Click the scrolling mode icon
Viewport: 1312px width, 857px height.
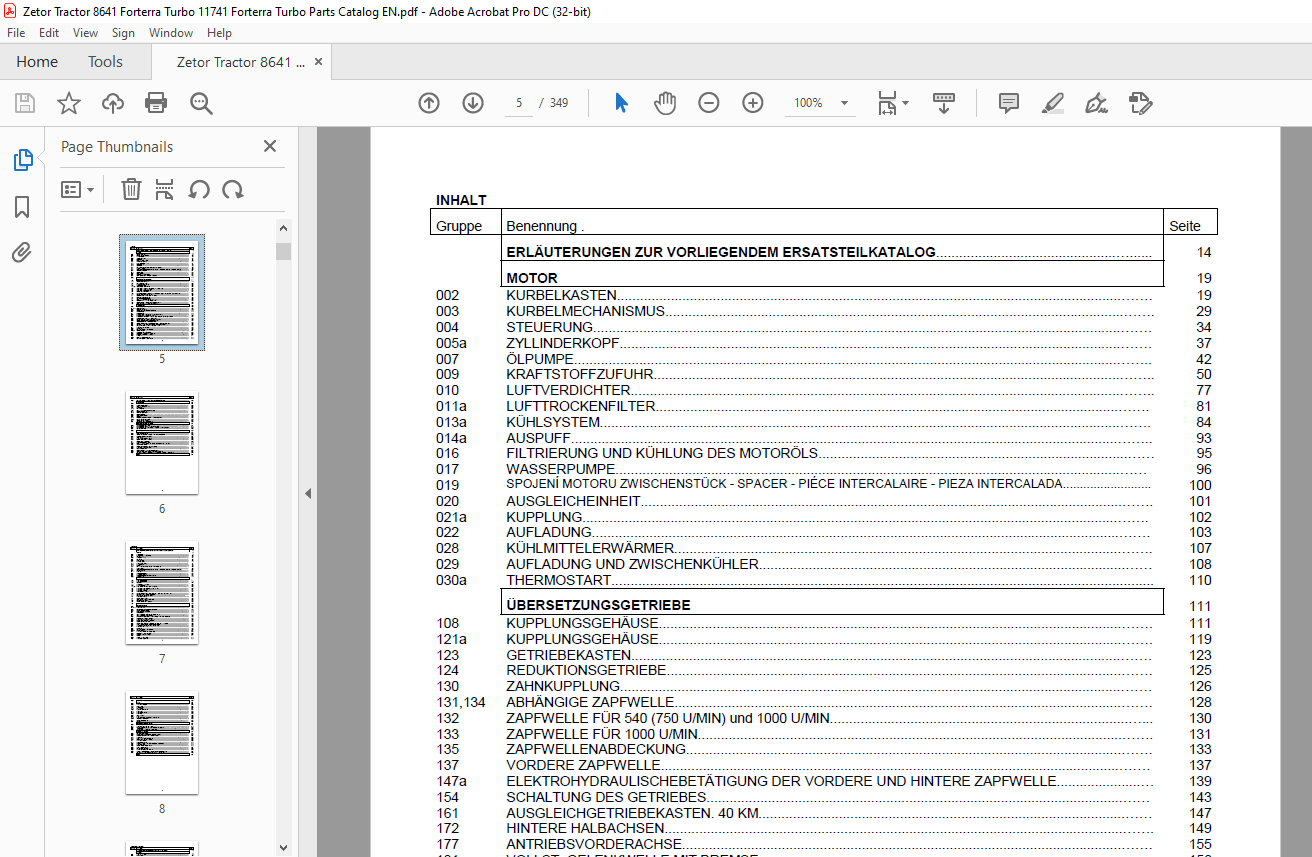[944, 103]
